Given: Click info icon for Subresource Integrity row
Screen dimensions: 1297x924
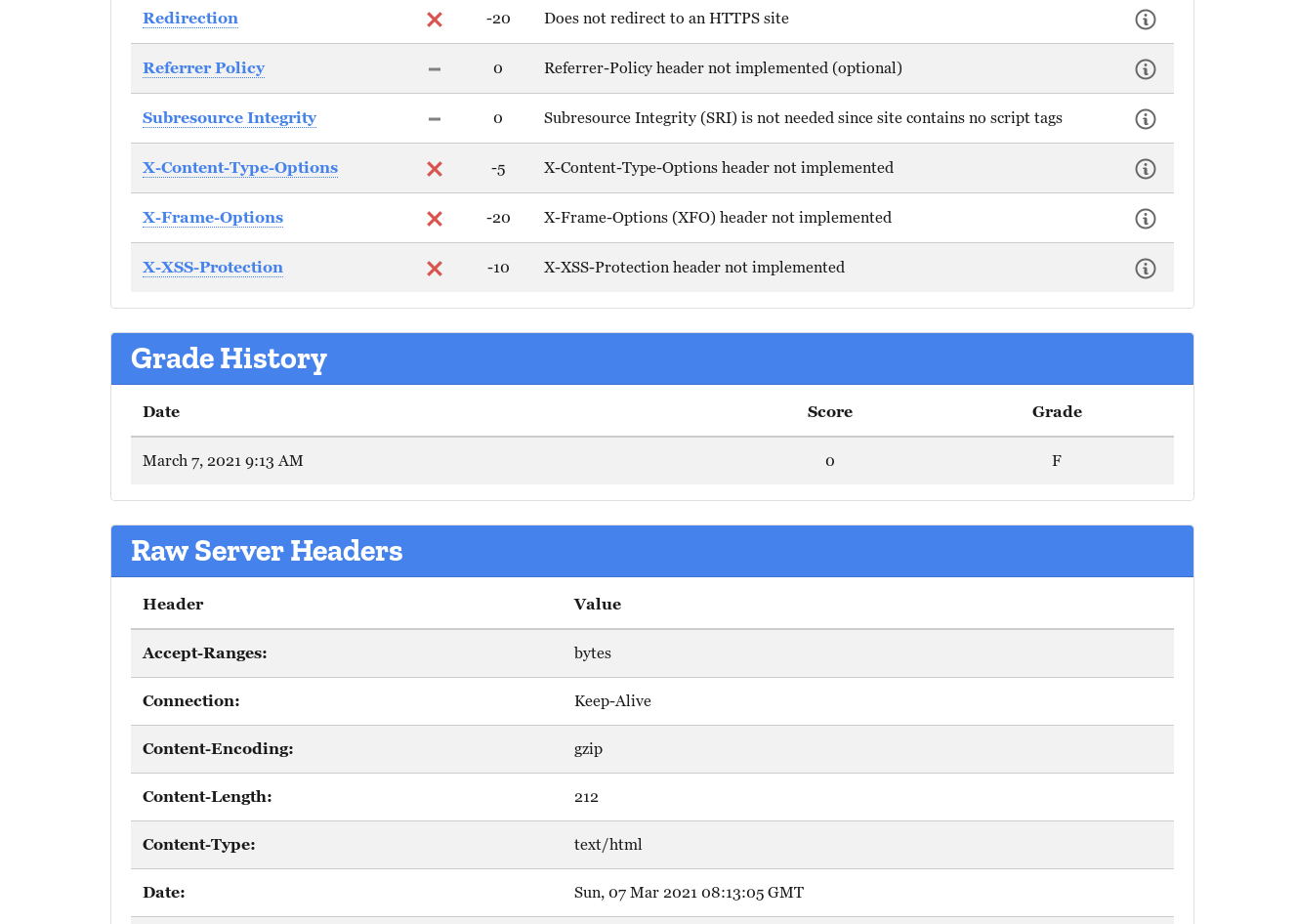Looking at the screenshot, I should [x=1145, y=119].
